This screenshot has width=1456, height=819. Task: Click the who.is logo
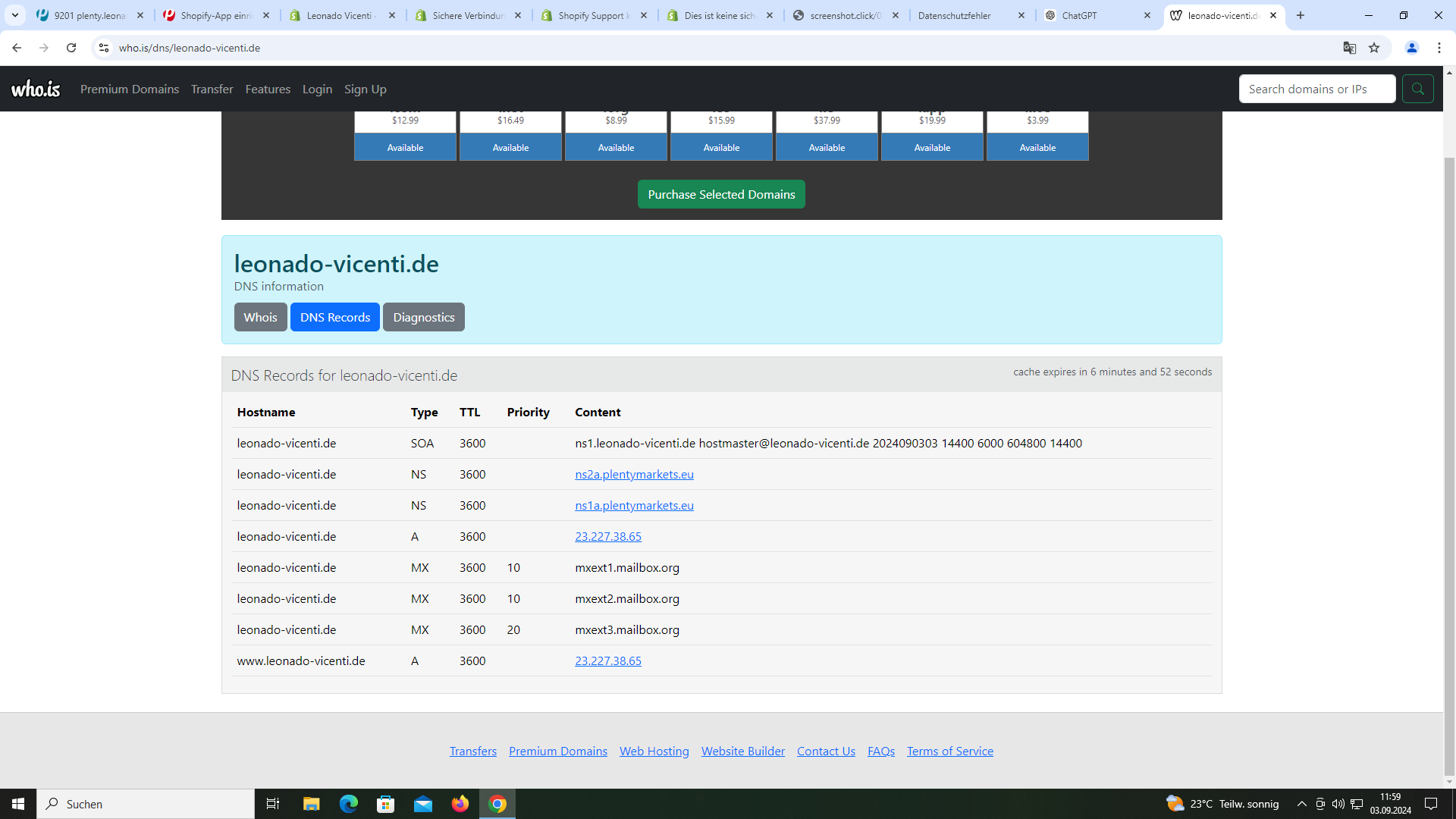coord(36,89)
